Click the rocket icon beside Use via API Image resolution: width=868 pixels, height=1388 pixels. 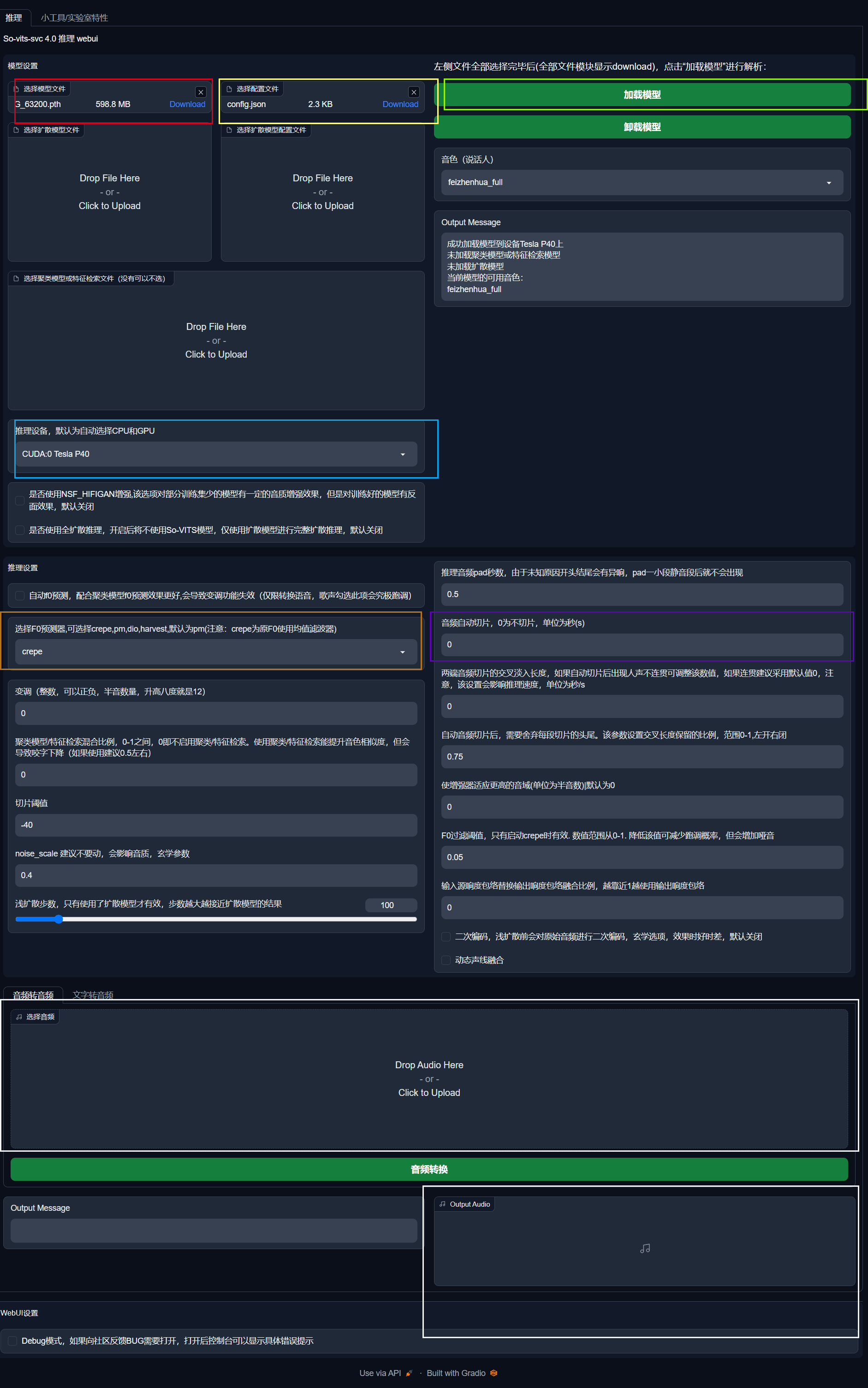(409, 1372)
